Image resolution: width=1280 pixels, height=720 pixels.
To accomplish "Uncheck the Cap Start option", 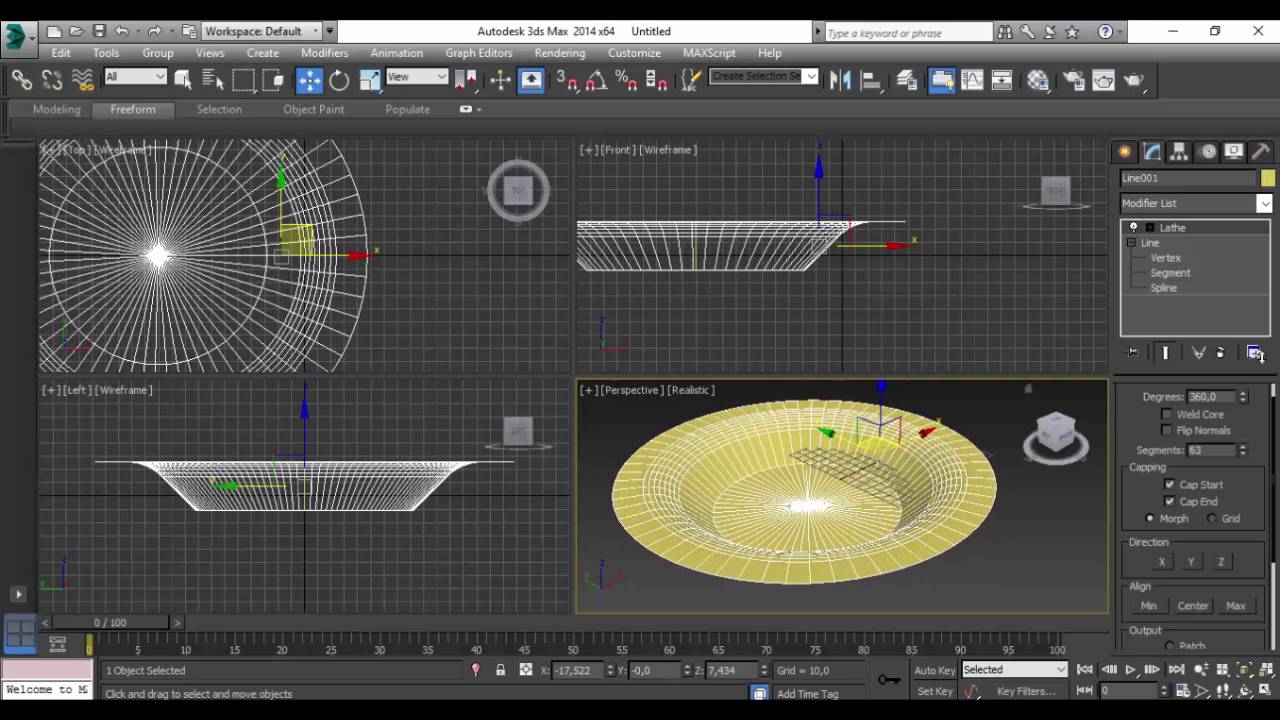I will tap(1169, 484).
